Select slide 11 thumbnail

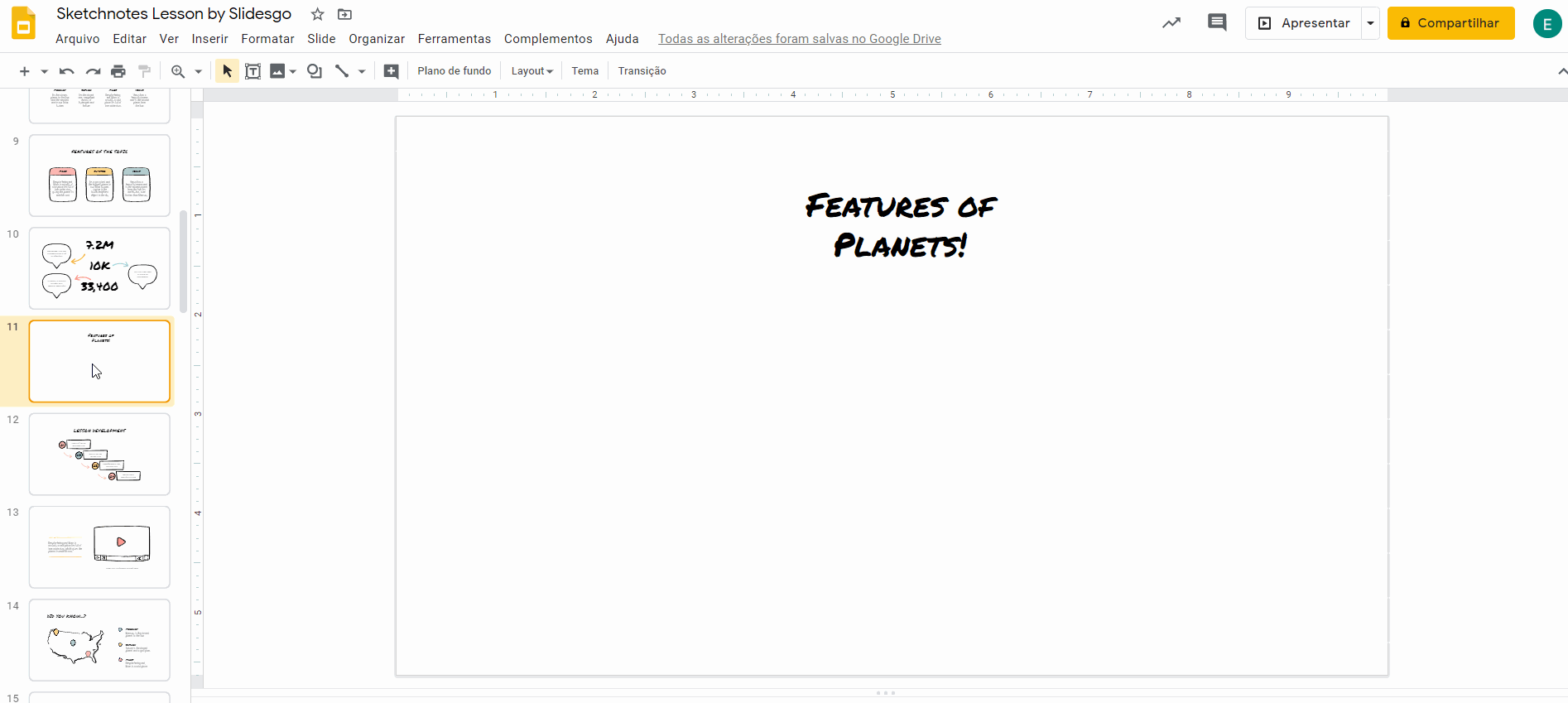pos(99,361)
